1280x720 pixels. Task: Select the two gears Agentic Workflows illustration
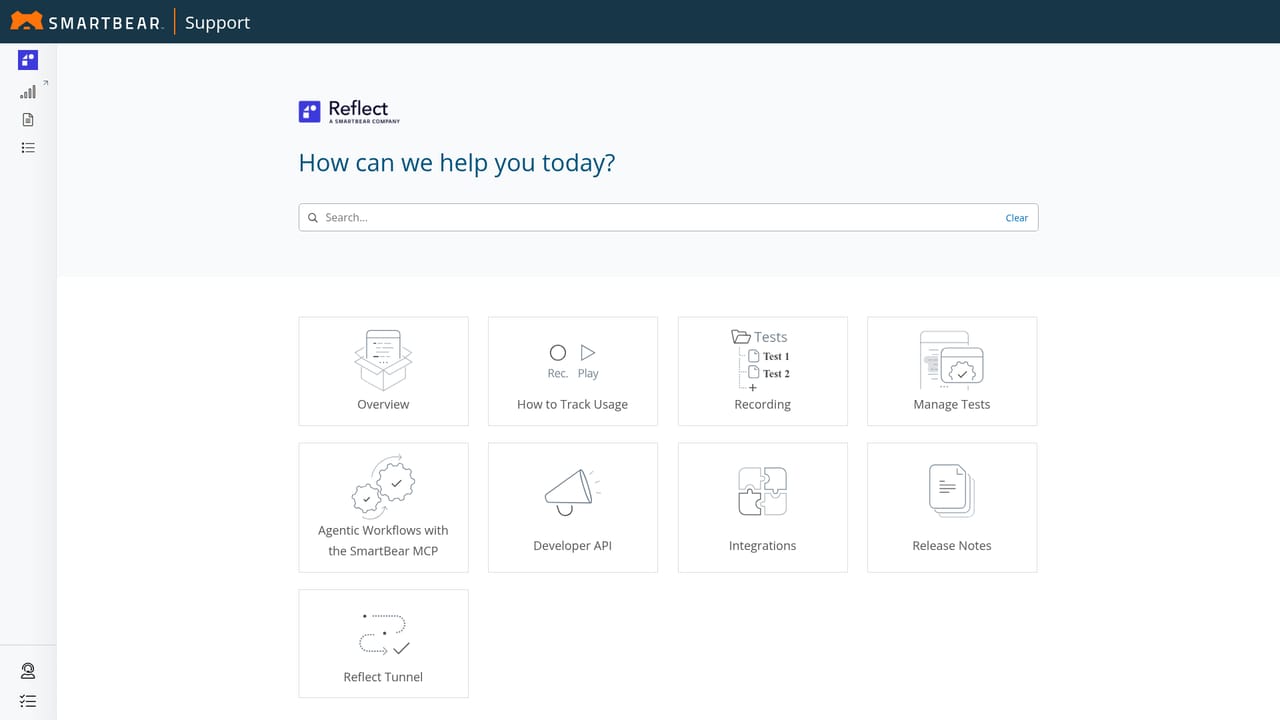pos(383,485)
